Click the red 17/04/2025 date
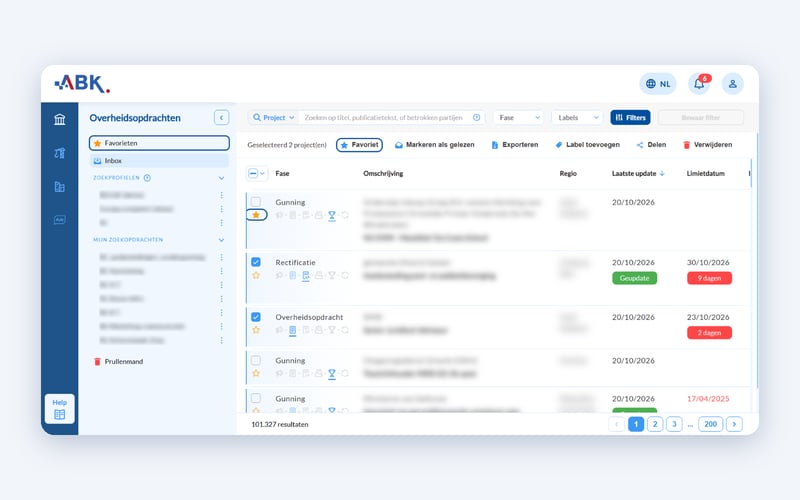 point(708,398)
